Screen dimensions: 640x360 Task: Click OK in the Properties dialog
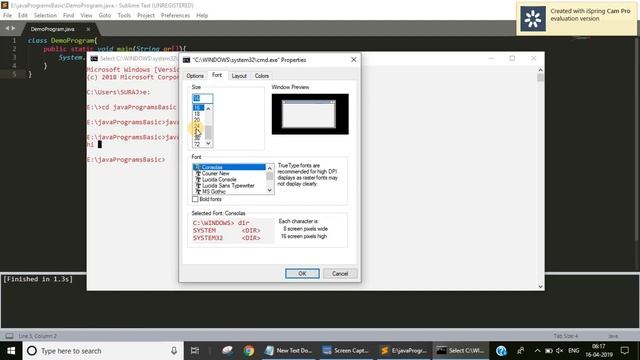coord(302,273)
